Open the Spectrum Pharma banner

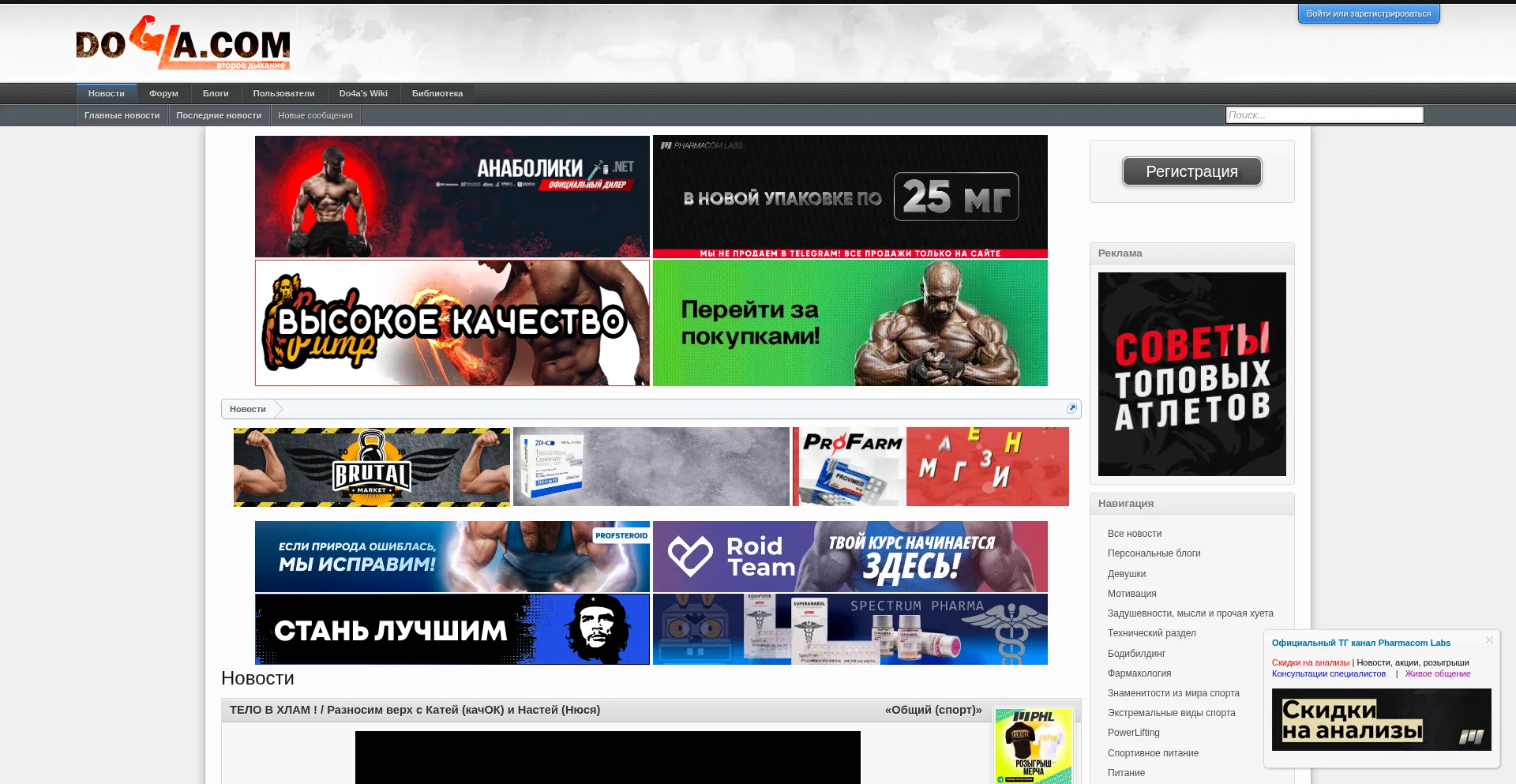point(850,629)
